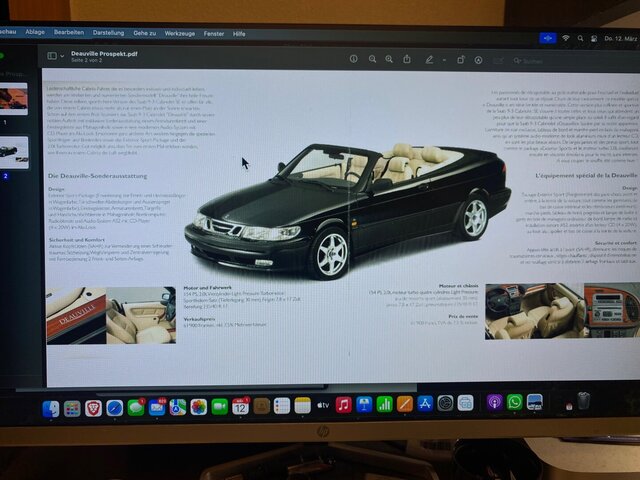Open Photos from the Dock
Screen dimensions: 640x480
199,407
